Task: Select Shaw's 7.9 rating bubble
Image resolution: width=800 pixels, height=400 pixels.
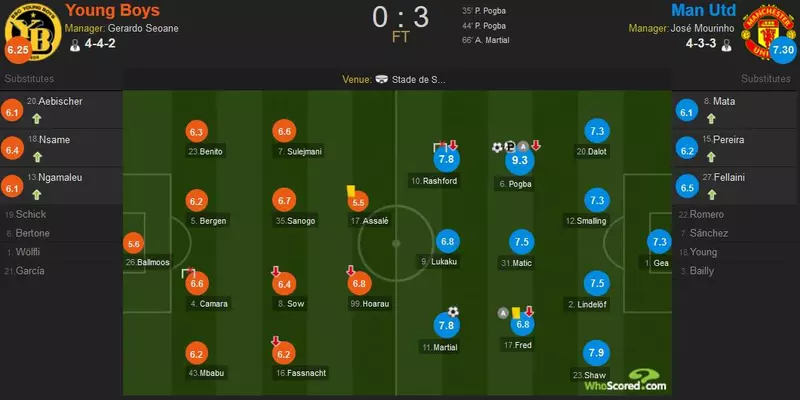Action: (x=596, y=353)
